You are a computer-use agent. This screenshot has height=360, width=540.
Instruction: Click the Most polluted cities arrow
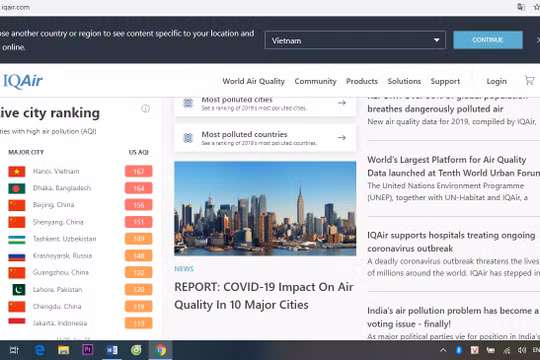pos(341,103)
